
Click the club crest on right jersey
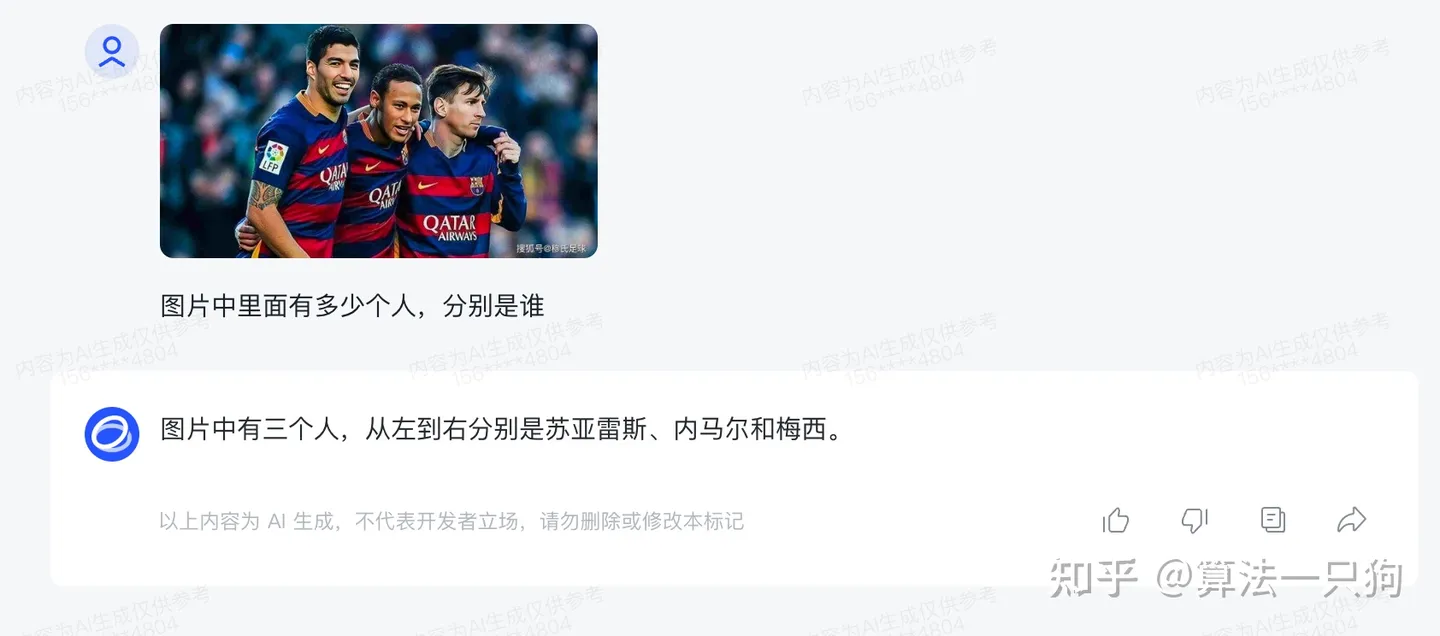pyautogui.click(x=477, y=185)
